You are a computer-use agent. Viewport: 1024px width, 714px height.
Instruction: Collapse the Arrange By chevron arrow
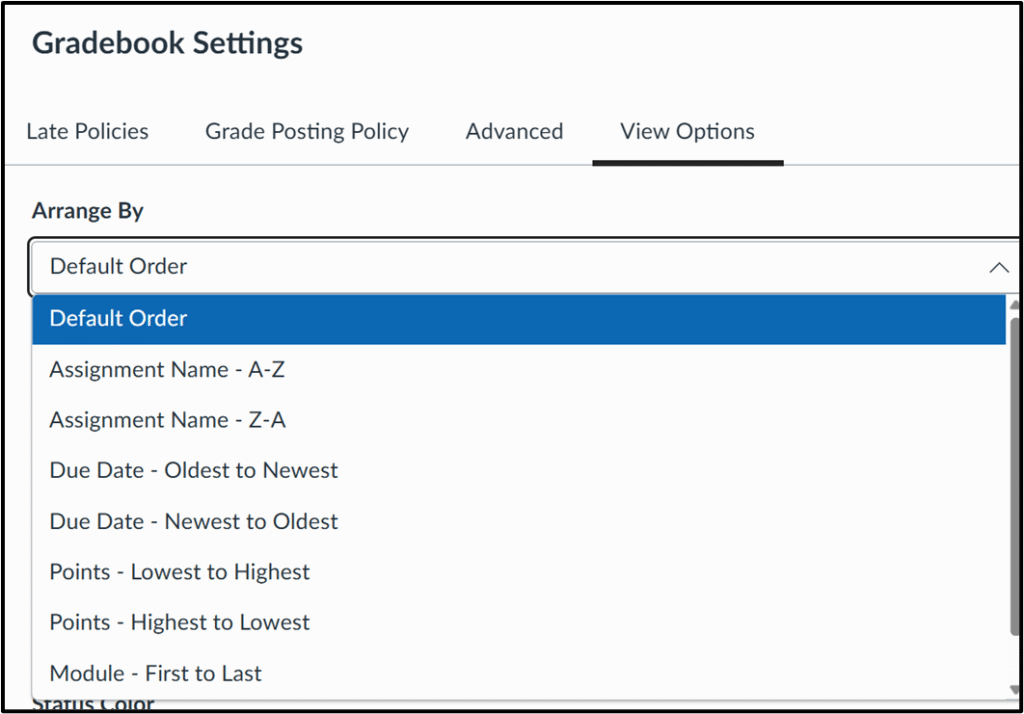tap(997, 267)
